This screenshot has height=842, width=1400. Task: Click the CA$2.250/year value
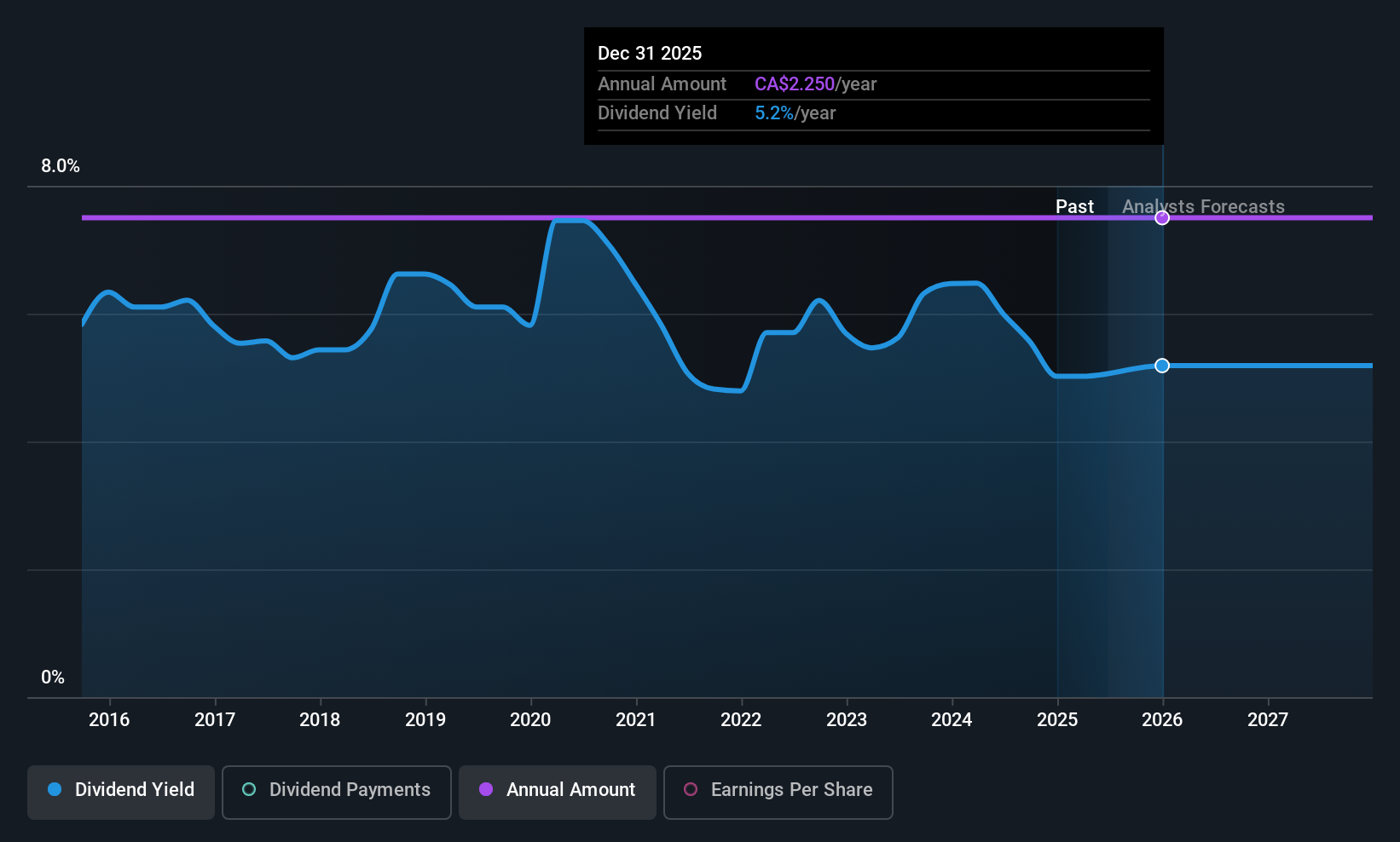[x=815, y=84]
